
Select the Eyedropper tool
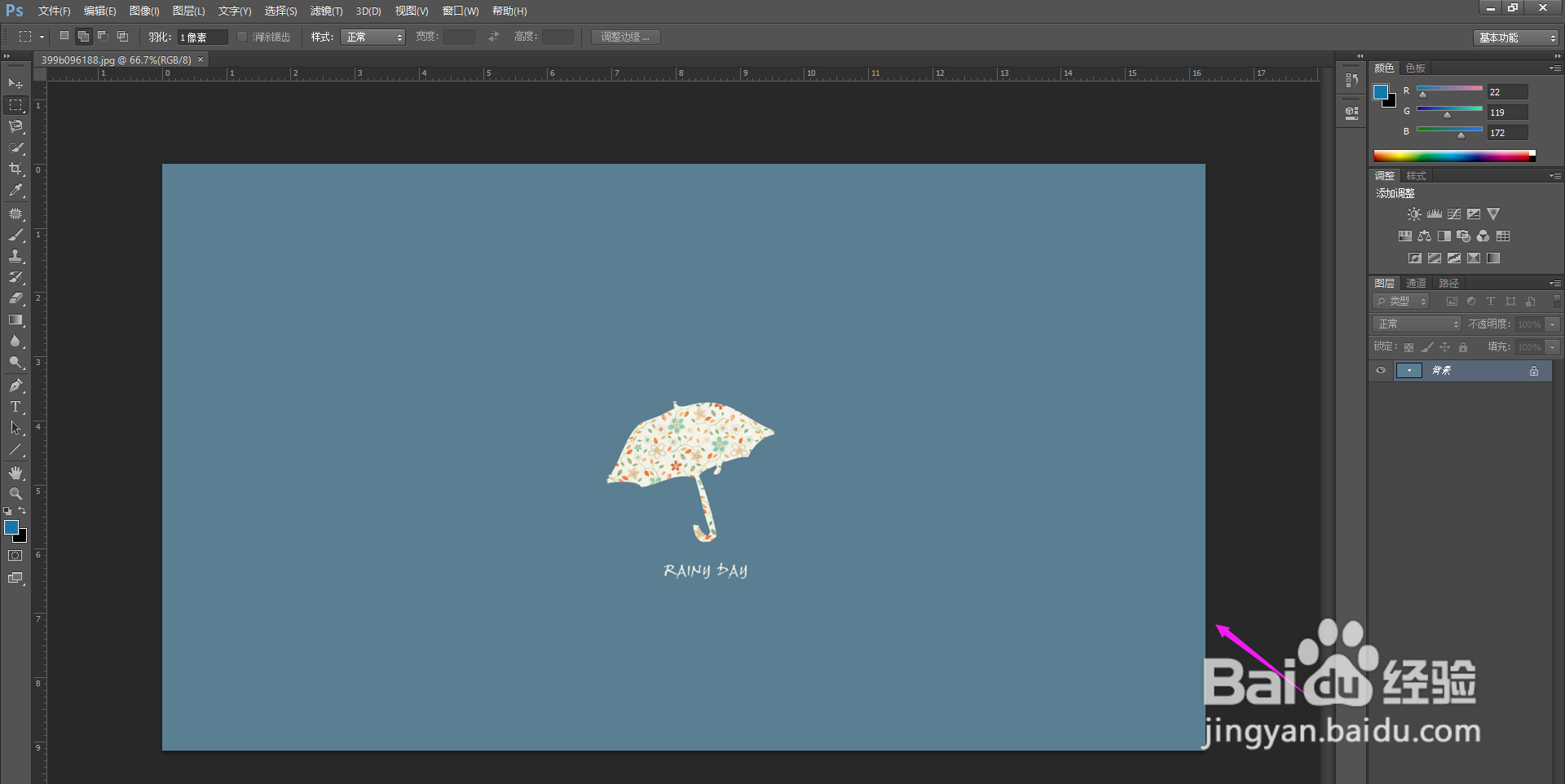pos(15,191)
